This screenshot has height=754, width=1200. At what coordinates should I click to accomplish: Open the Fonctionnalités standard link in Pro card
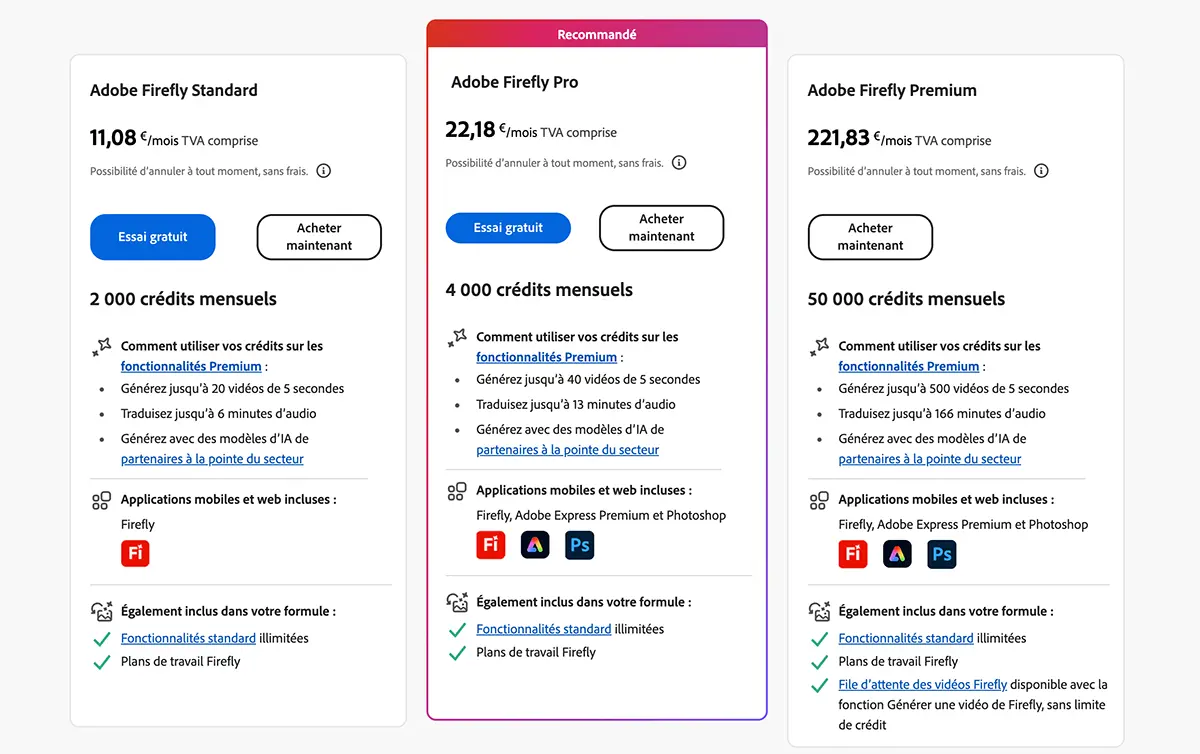tap(544, 628)
